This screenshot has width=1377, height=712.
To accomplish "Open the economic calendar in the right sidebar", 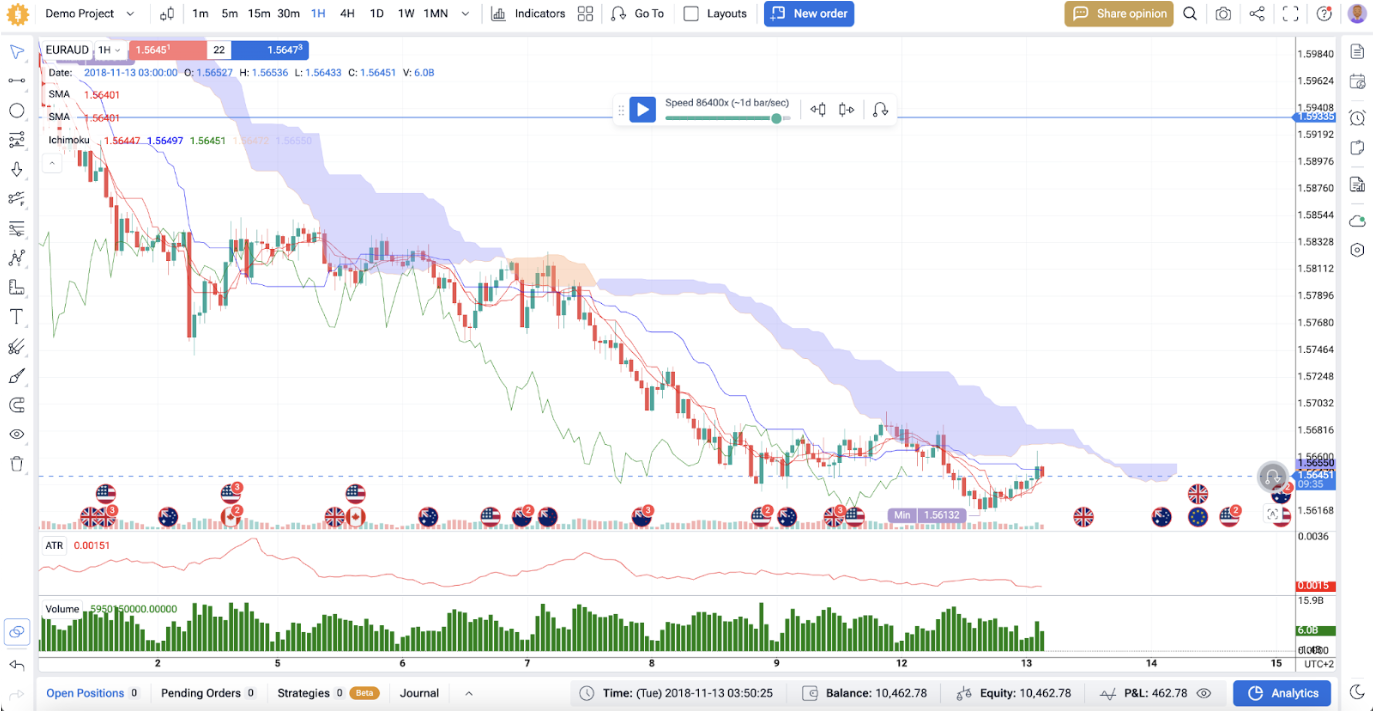I will (x=1357, y=79).
